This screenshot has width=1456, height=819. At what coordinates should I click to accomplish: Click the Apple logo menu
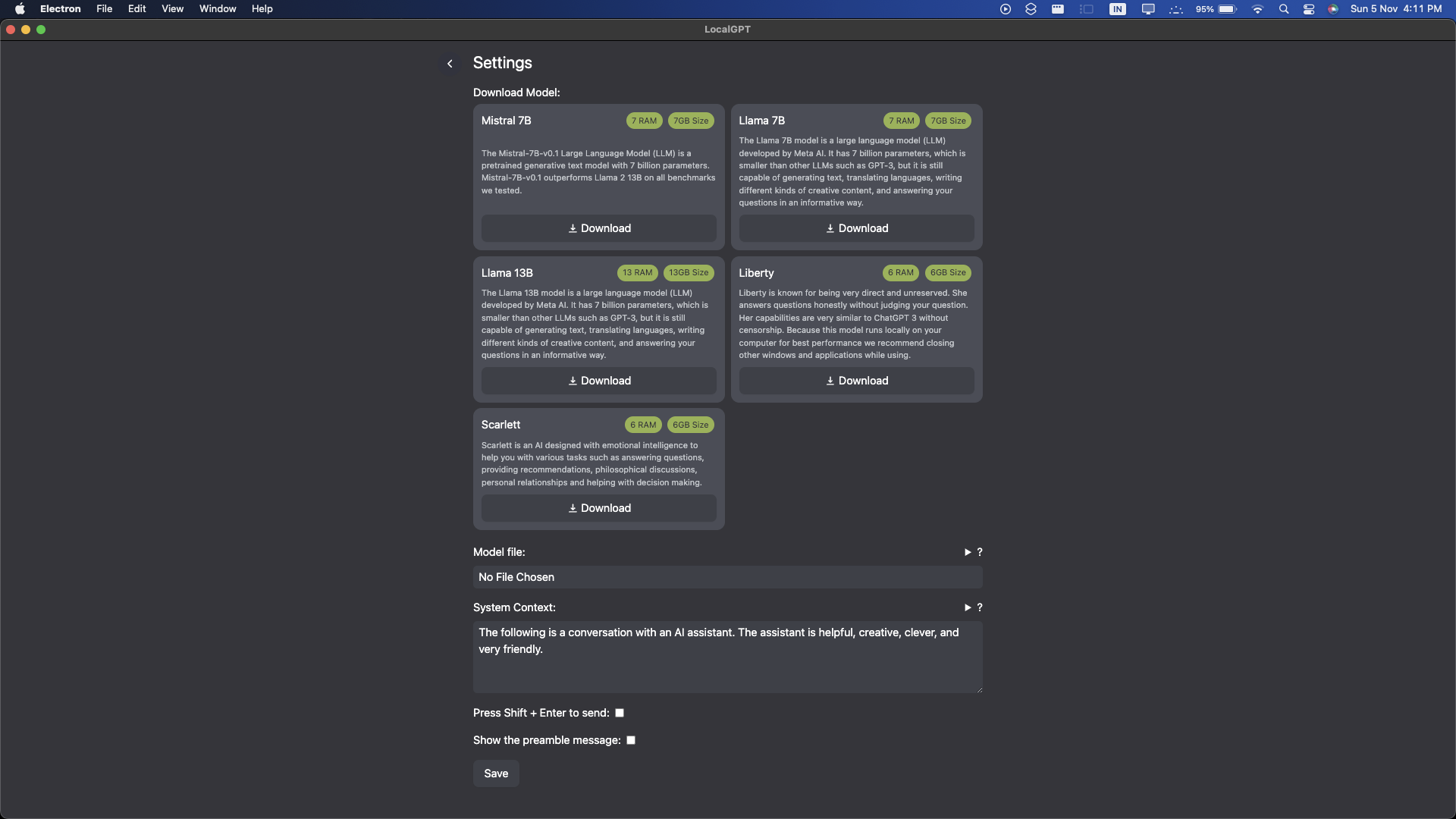point(20,9)
